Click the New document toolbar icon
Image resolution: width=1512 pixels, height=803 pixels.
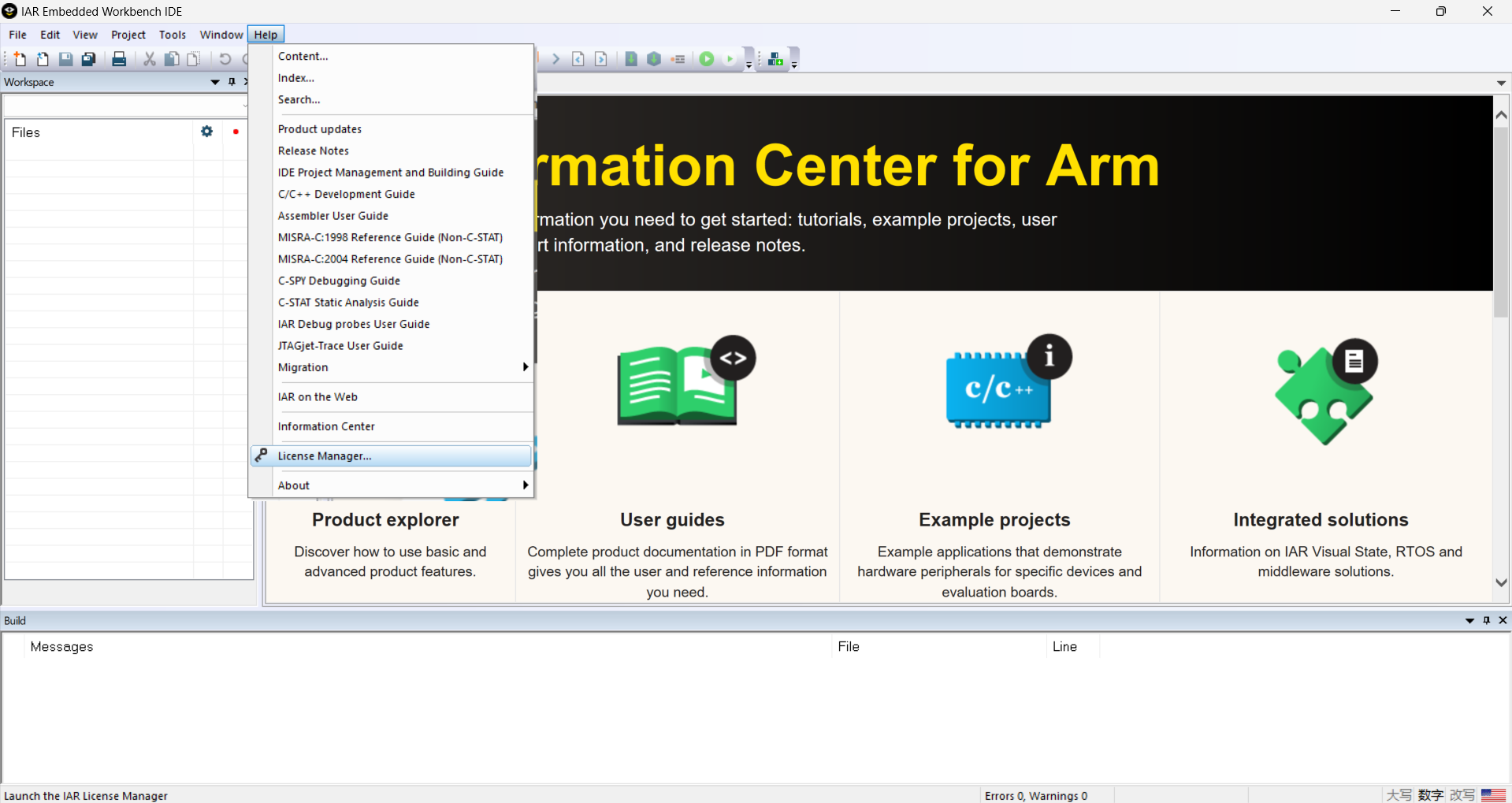[20, 59]
